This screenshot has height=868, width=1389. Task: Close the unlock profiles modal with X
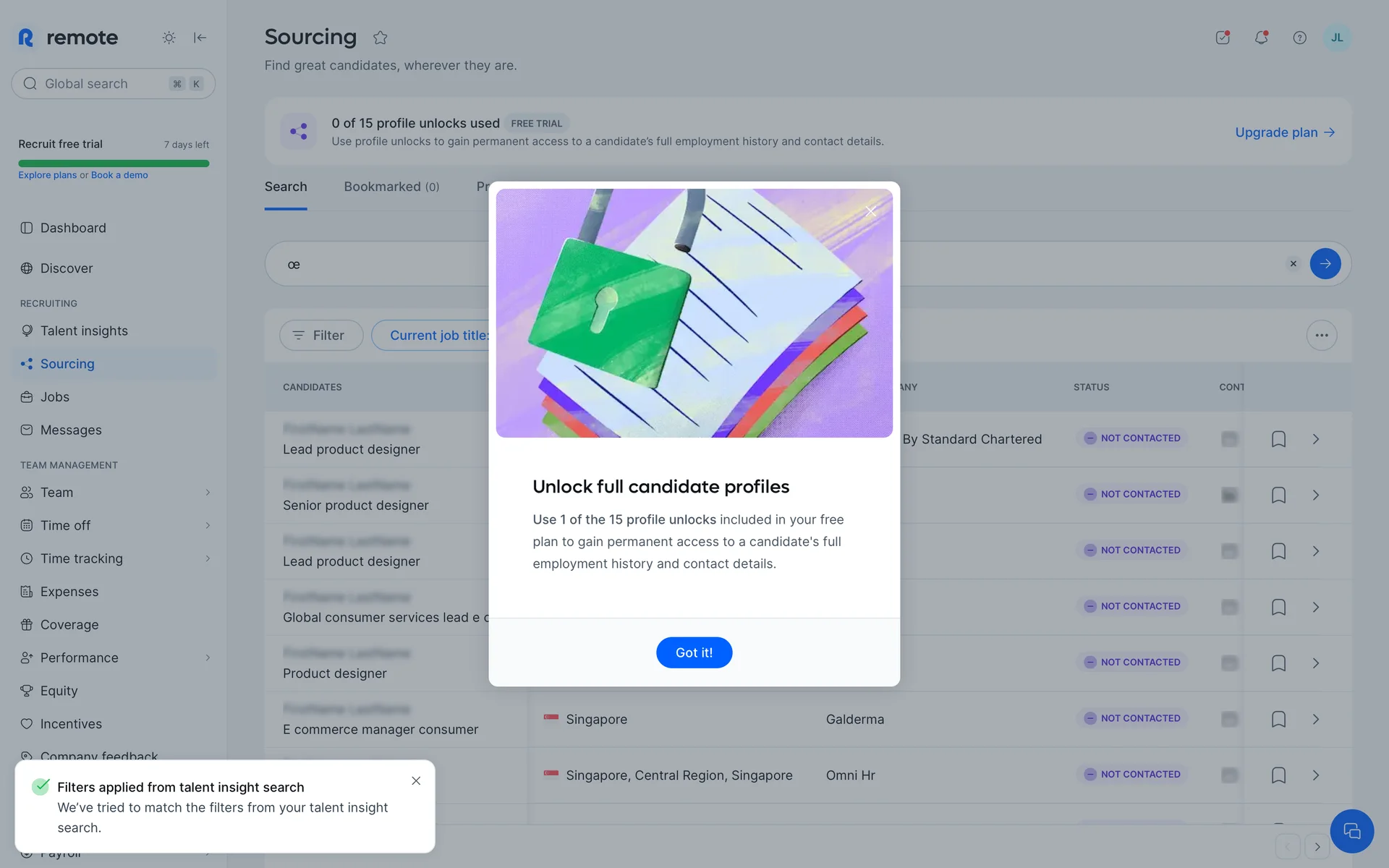point(870,211)
